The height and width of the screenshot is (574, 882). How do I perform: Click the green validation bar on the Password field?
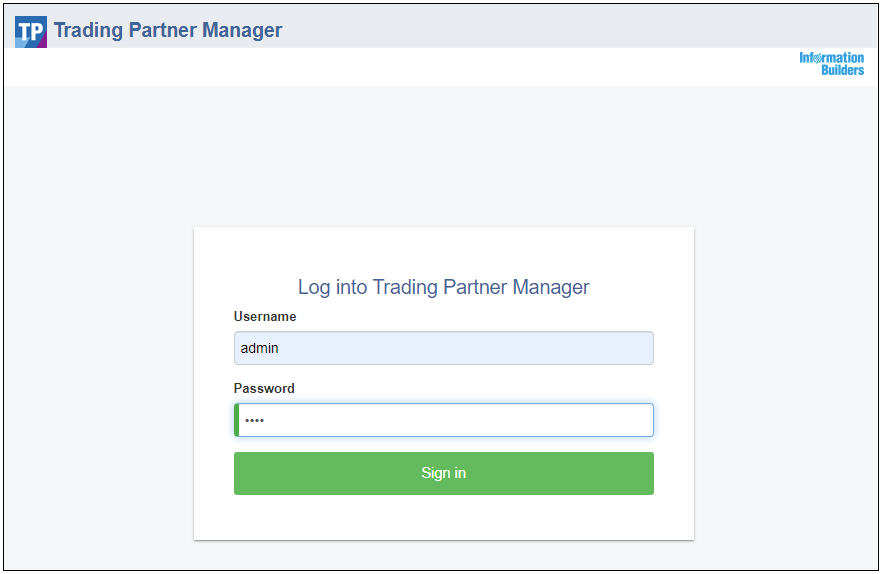[x=236, y=420]
